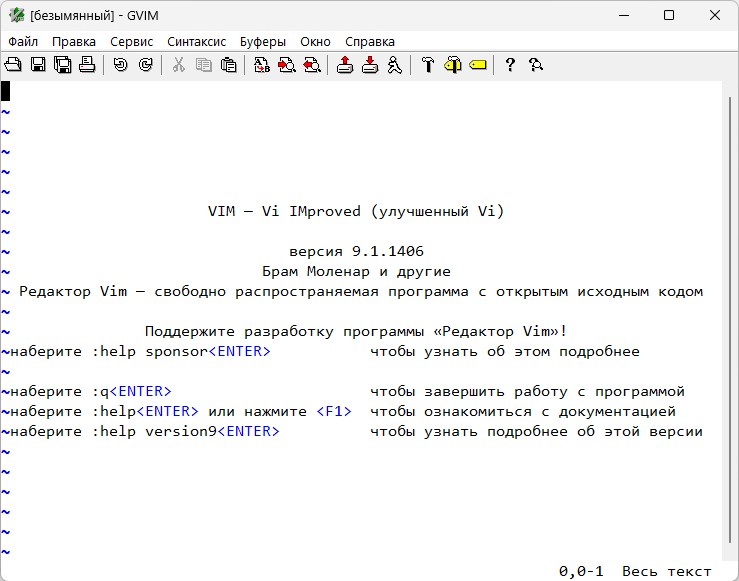Viewport: 739px width, 581px height.
Task: Click the ':help sponsor<ENTER>' text
Action: click(181, 352)
